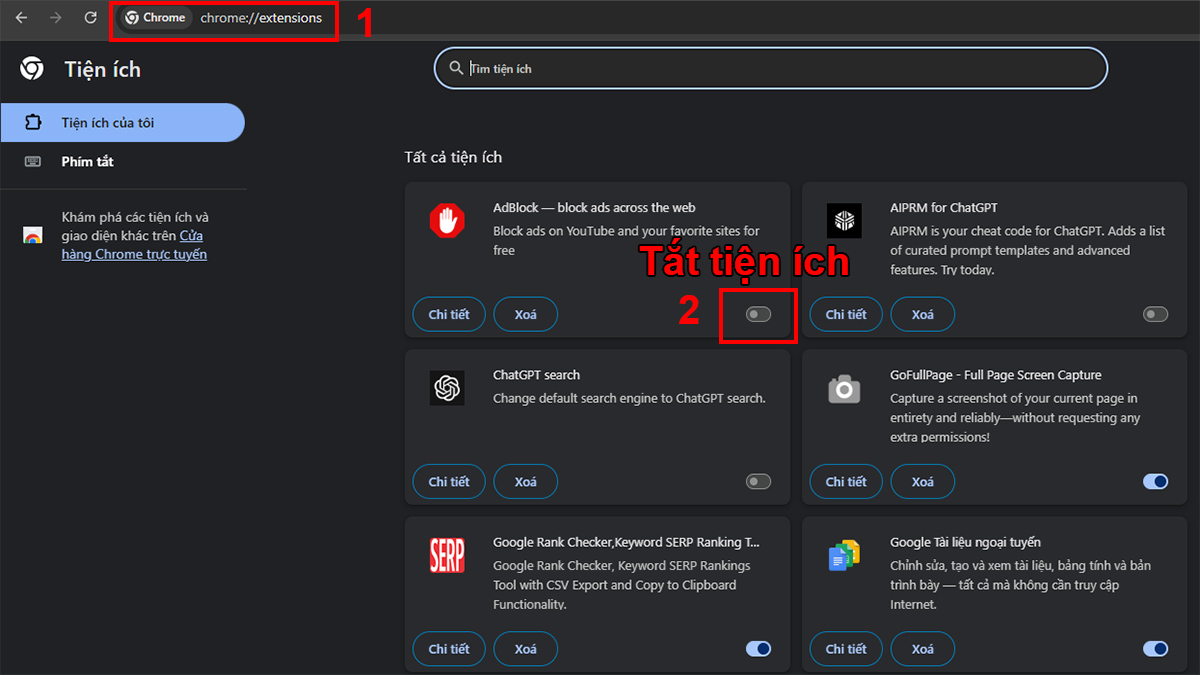Open Chi tiết for AIPRM for ChatGPT
Screen dimensions: 1200x675
(846, 314)
